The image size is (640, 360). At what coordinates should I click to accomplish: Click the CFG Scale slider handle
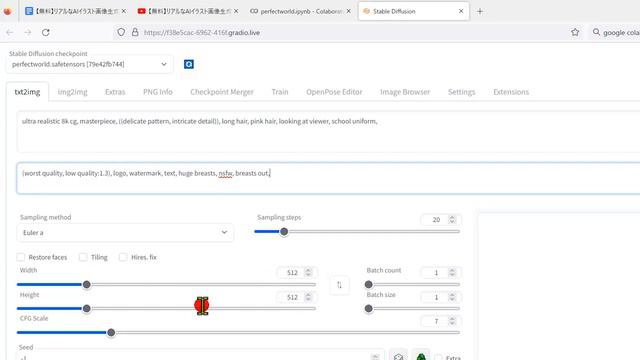coord(111,333)
